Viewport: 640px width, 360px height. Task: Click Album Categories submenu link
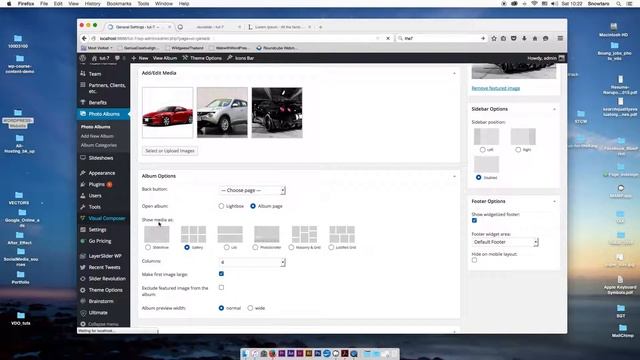tap(99, 145)
